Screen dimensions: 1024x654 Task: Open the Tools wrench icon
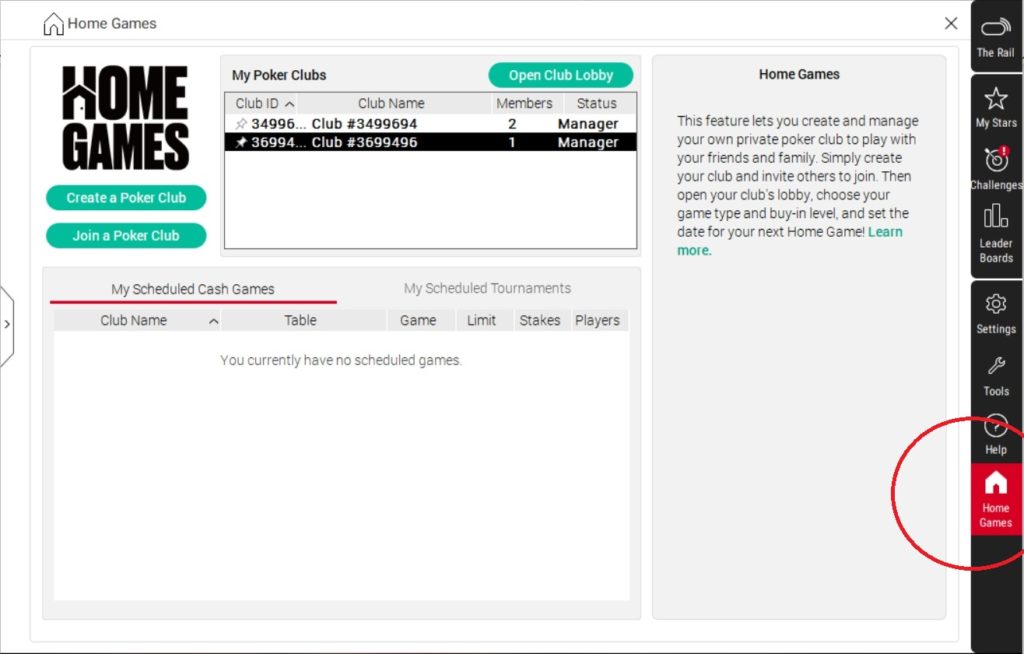pos(995,373)
